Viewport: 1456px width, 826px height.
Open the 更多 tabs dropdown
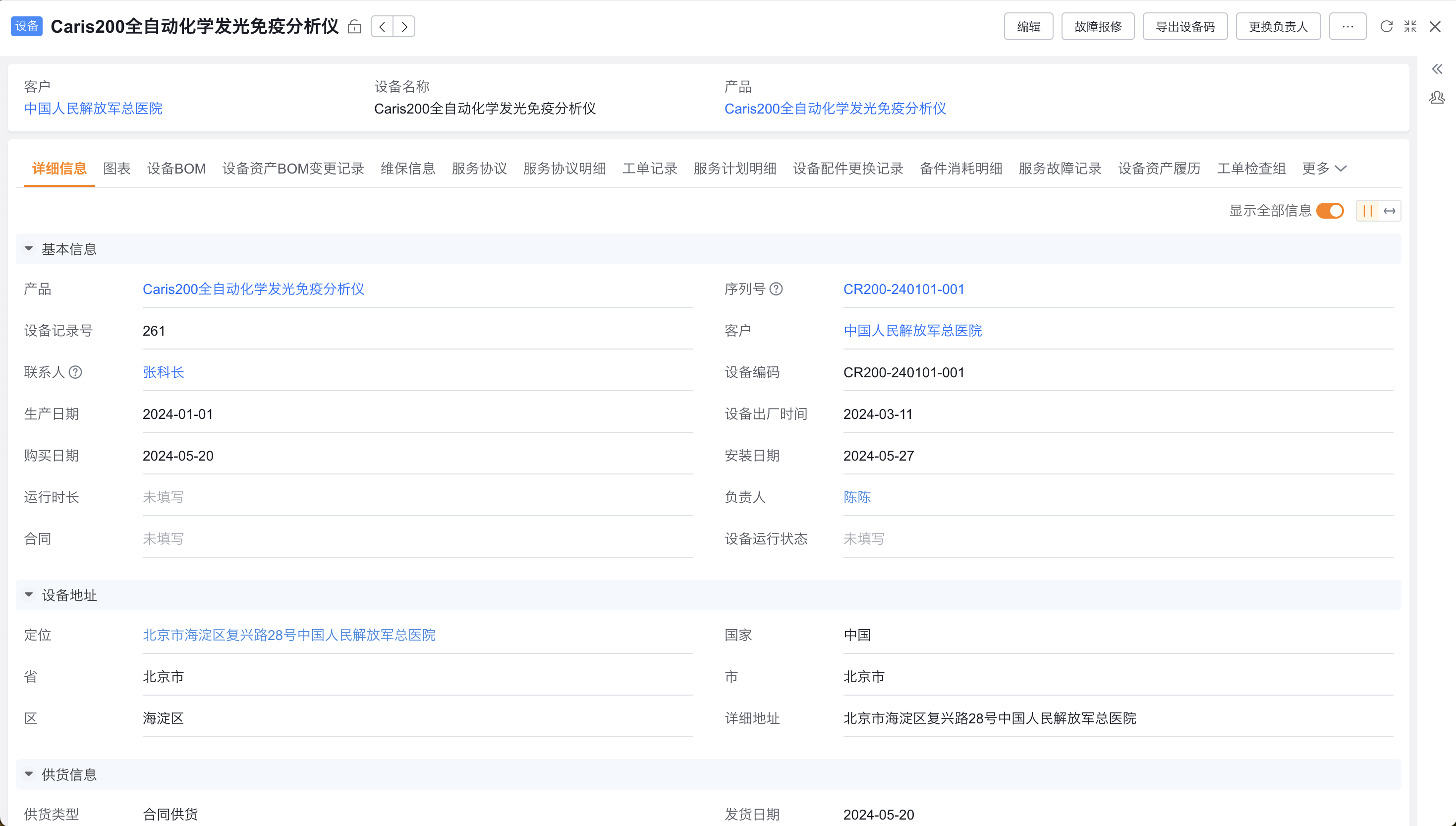[x=1324, y=169]
